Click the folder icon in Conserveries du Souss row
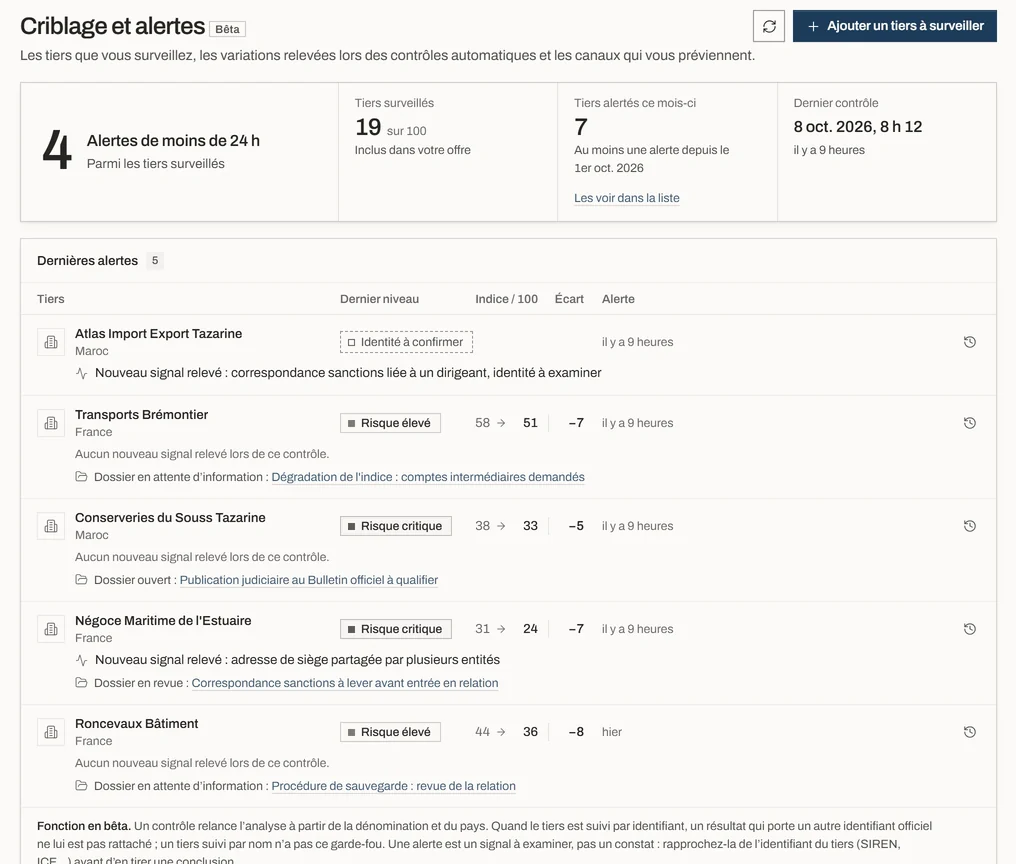The image size is (1016, 864). coord(81,580)
